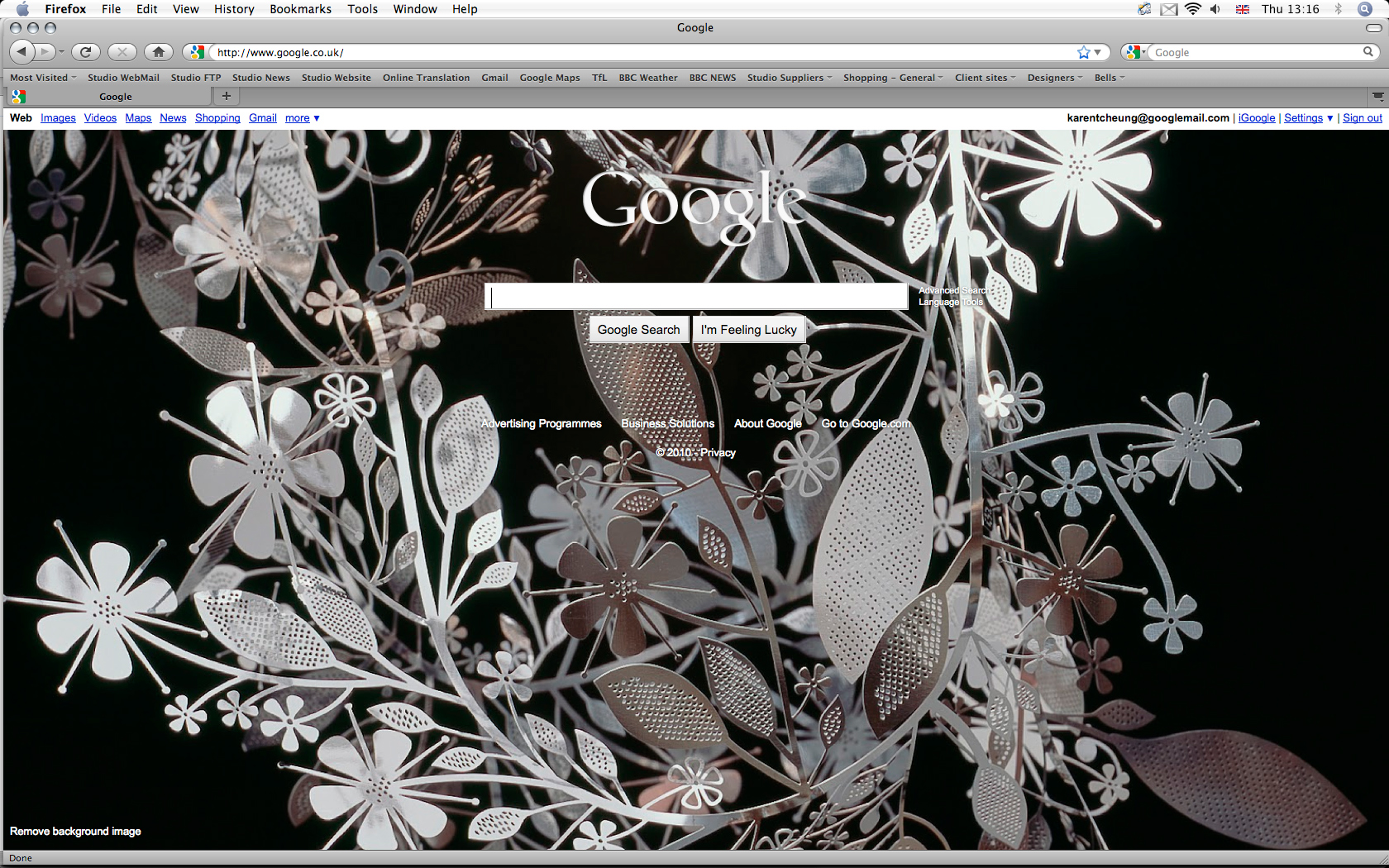The image size is (1389, 868).
Task: Open the address bar history dropdown
Action: (1098, 52)
